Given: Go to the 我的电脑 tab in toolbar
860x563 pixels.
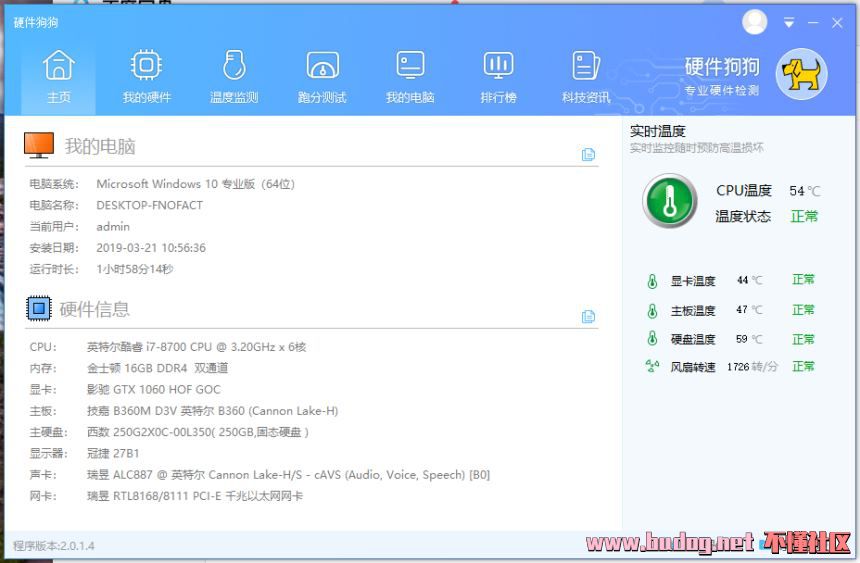Looking at the screenshot, I should point(410,77).
